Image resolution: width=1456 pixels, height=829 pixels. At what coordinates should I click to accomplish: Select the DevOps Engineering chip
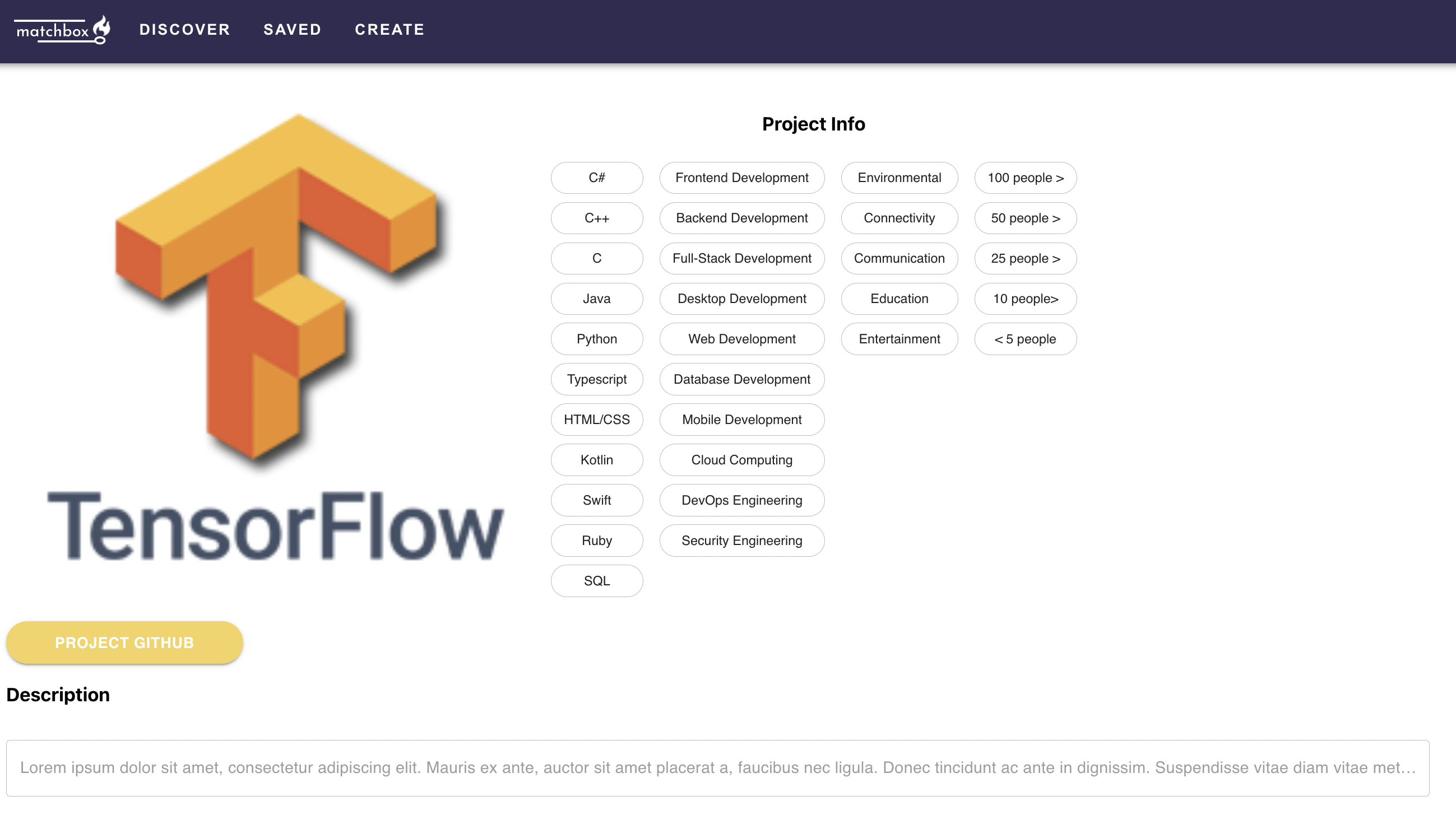pos(741,500)
